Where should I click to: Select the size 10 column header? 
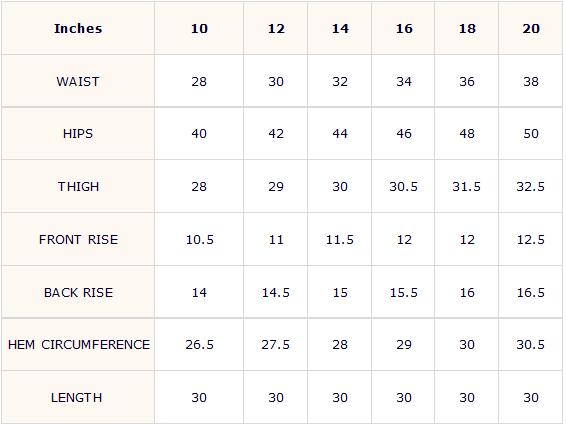(199, 29)
